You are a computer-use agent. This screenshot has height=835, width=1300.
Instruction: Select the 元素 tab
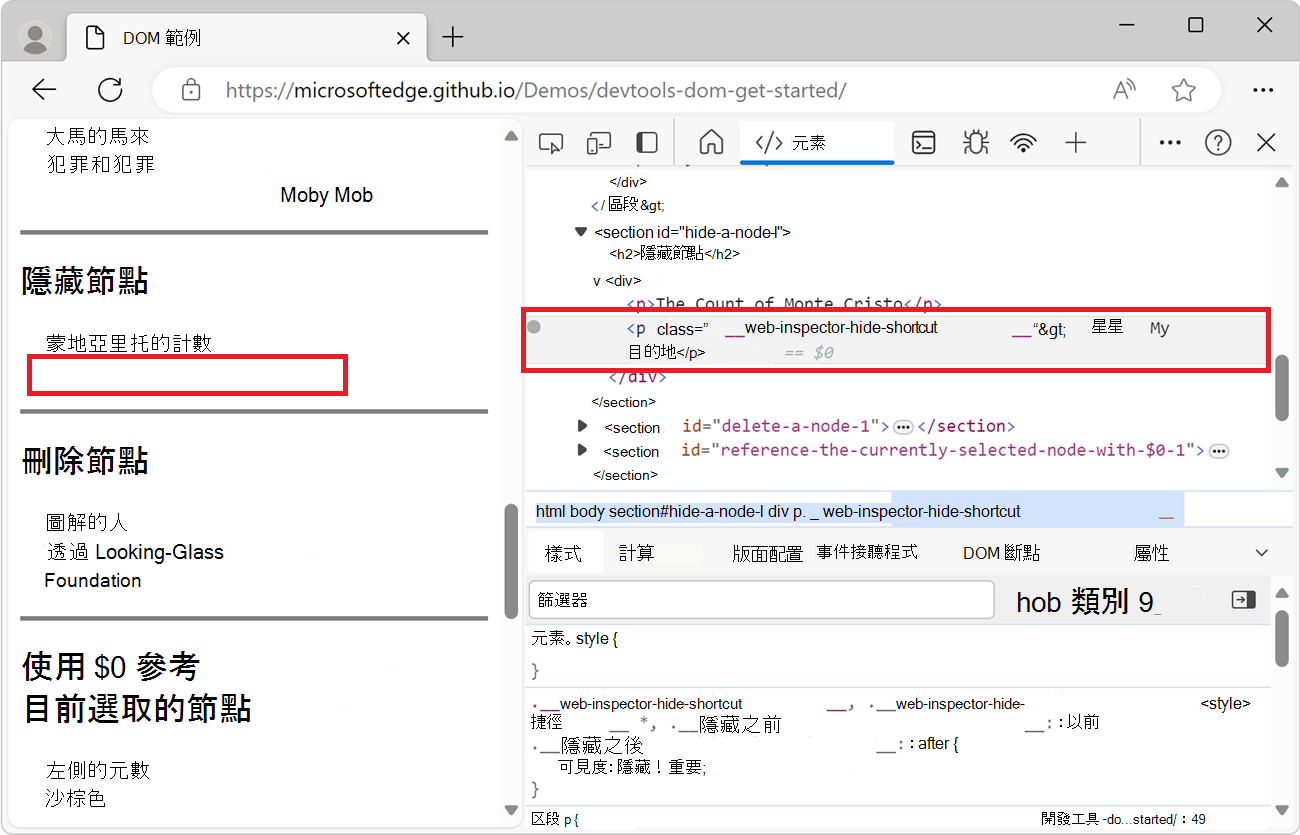pos(817,142)
